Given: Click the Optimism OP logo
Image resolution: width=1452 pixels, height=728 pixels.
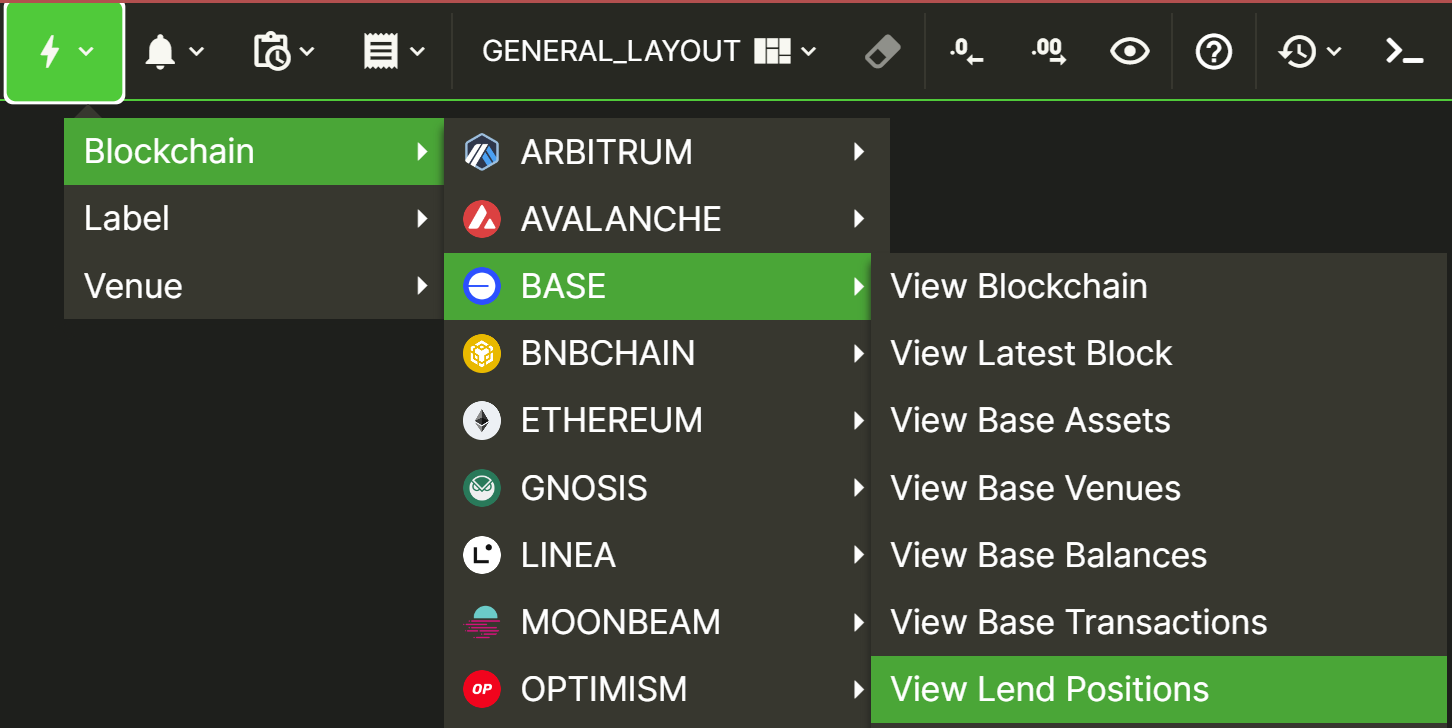Looking at the screenshot, I should [482, 689].
